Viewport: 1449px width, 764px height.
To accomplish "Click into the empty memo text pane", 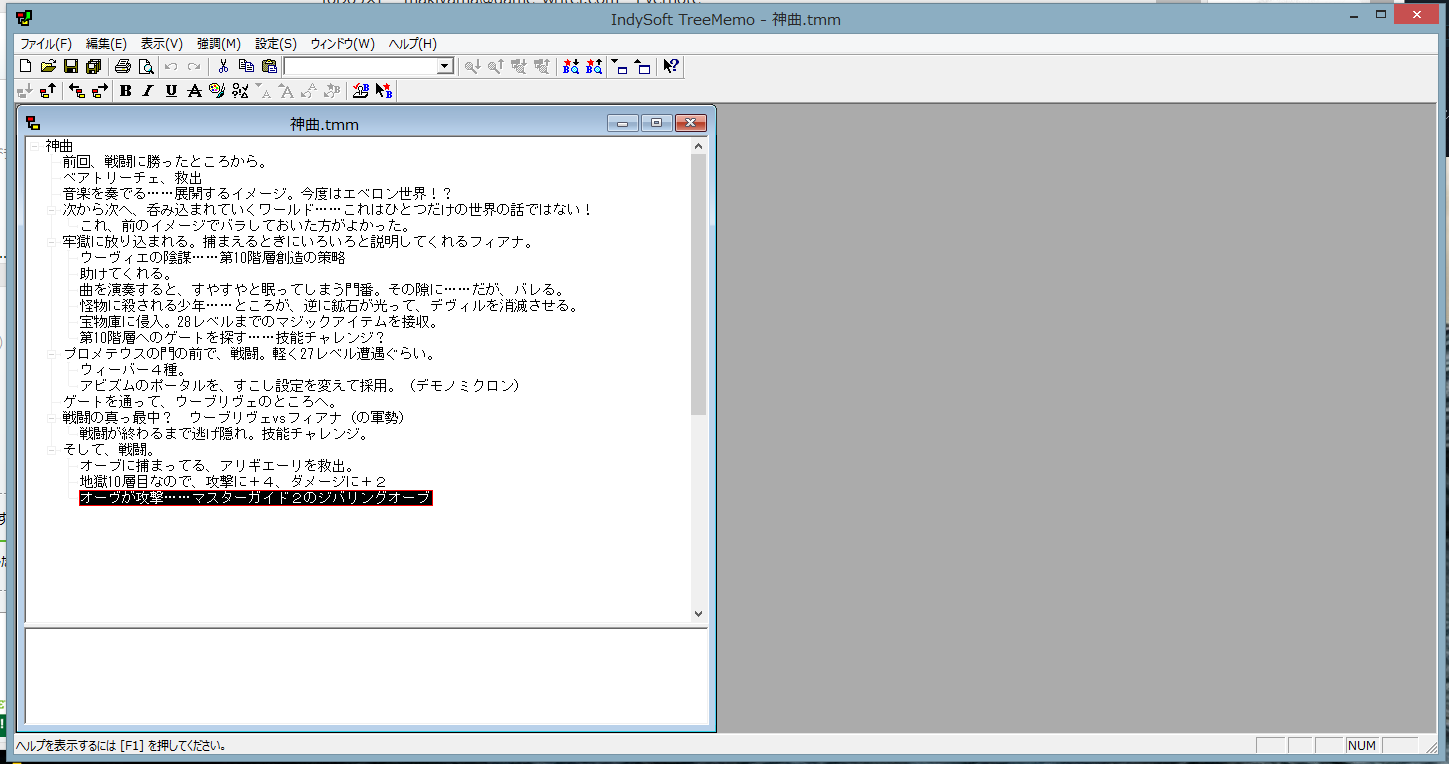I will (x=365, y=676).
